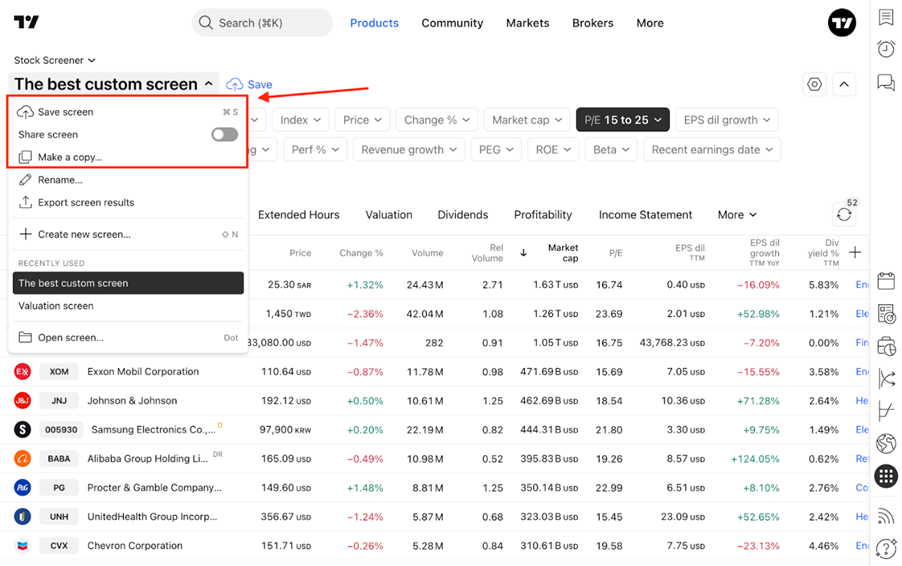
Task: Select Valuation screen from recently used
Action: (x=128, y=306)
